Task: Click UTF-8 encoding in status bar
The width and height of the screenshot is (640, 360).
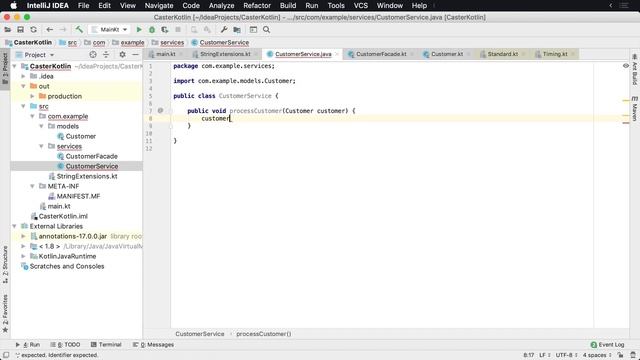Action: 566,355
